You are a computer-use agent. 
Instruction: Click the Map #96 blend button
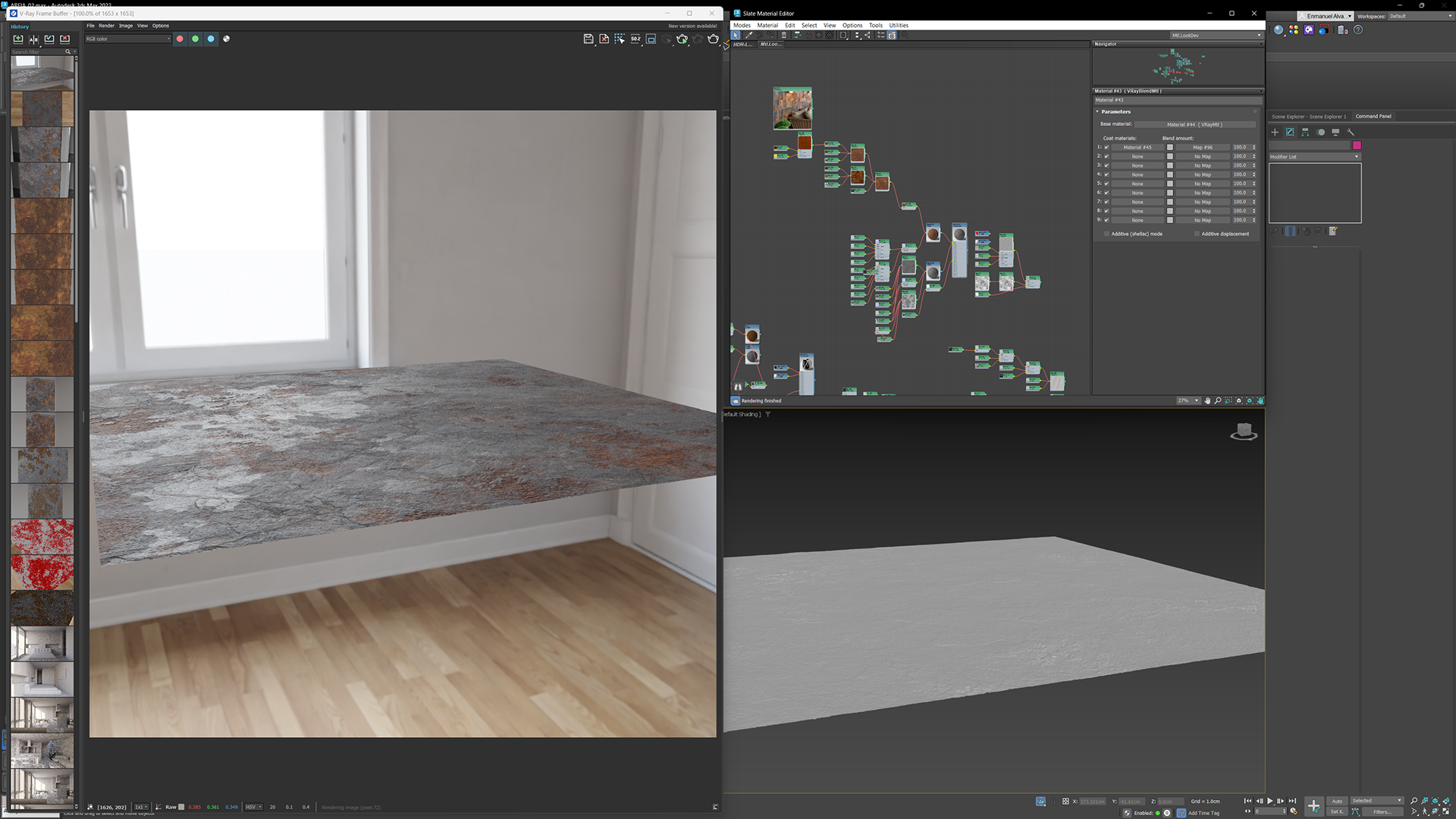tap(1202, 147)
